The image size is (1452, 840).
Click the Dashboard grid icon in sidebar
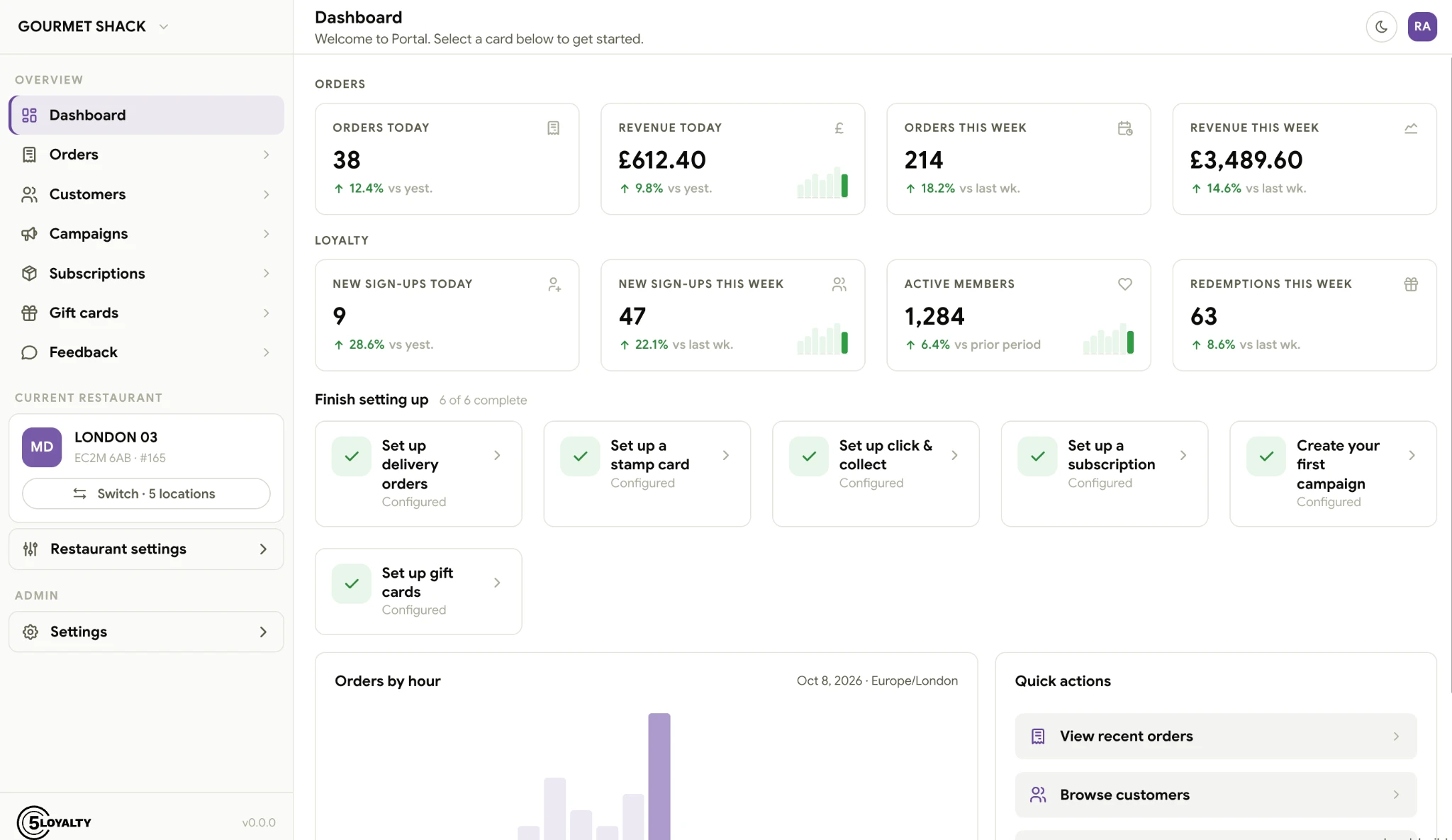click(29, 115)
